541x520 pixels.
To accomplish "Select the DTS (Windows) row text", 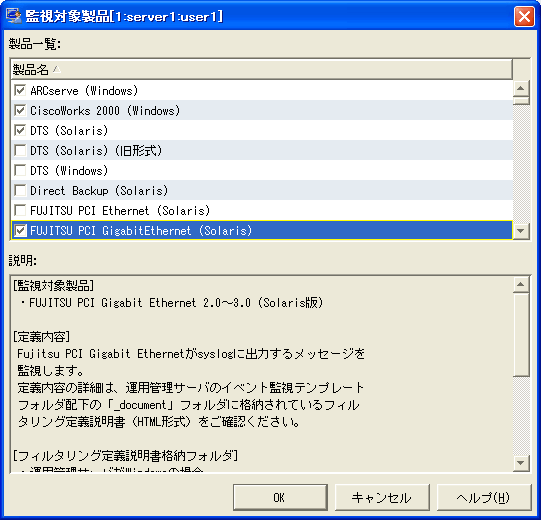I will click(x=69, y=170).
